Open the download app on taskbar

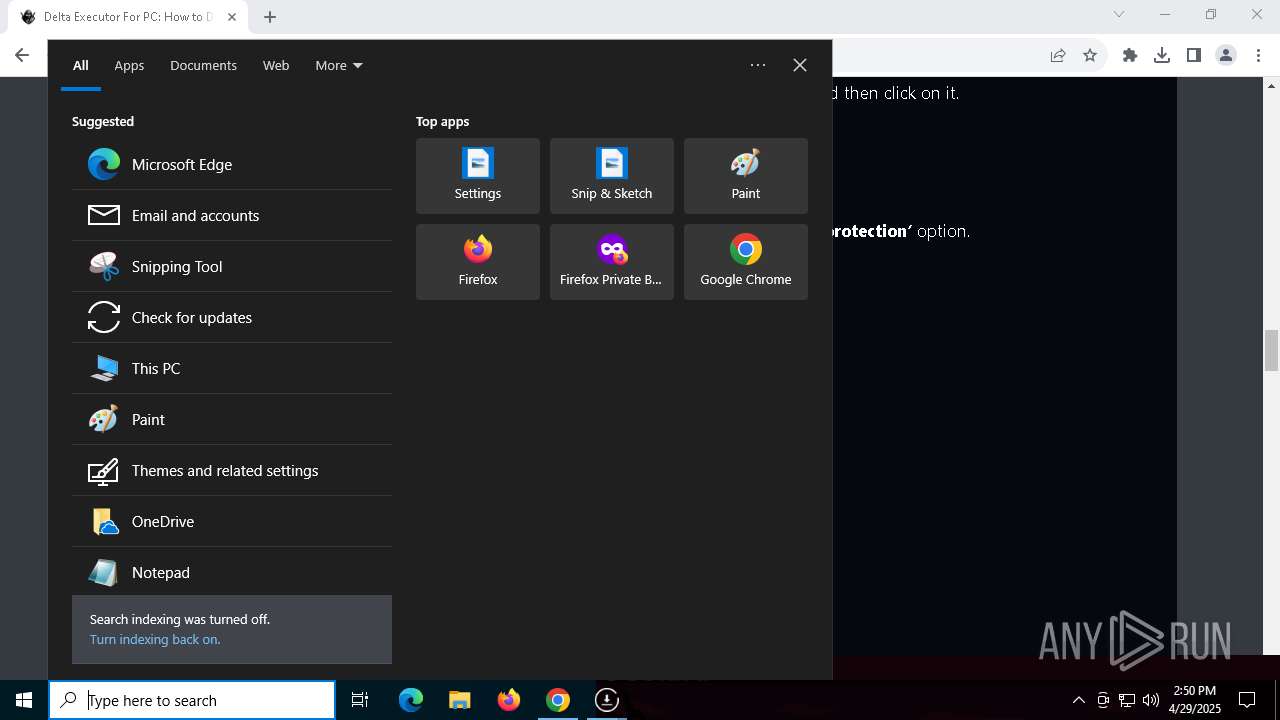pyautogui.click(x=607, y=700)
